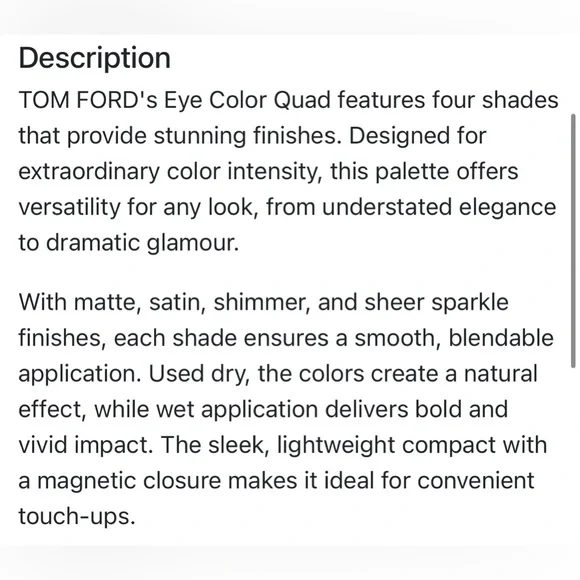
Task: Click the words "With matte, satin"
Action: pyautogui.click(x=109, y=302)
